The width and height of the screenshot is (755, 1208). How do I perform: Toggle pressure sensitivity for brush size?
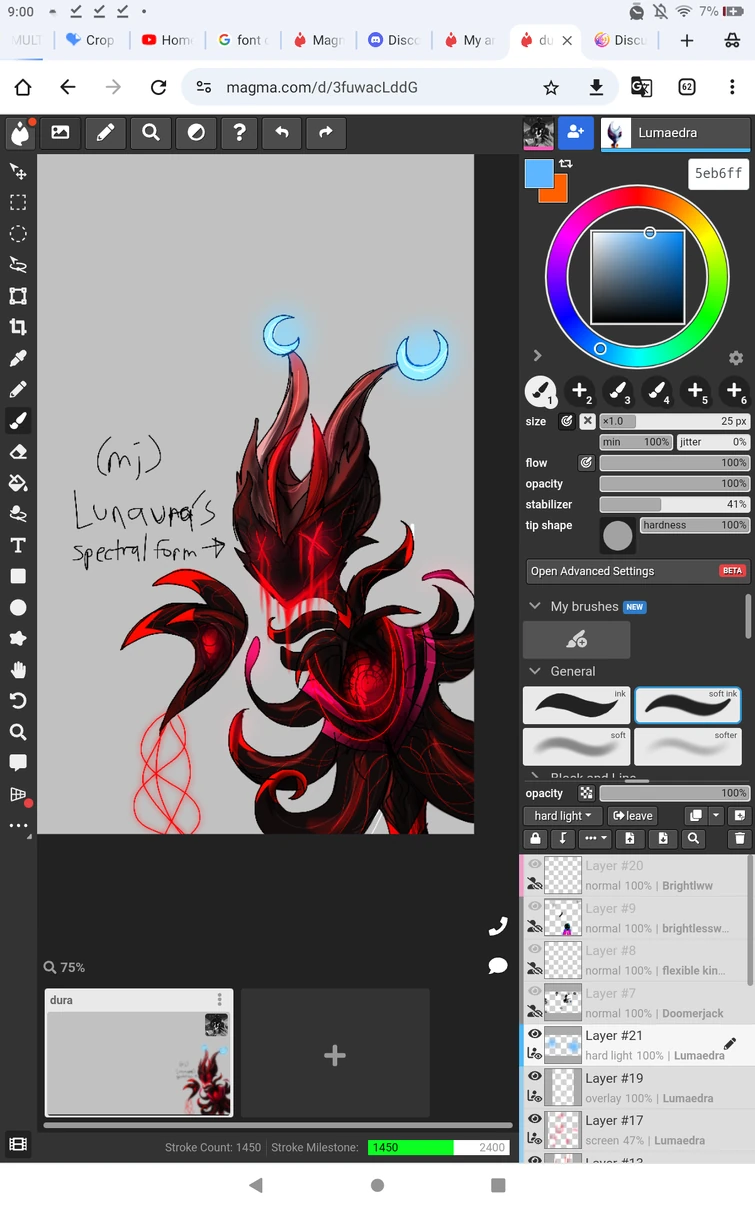[566, 422]
